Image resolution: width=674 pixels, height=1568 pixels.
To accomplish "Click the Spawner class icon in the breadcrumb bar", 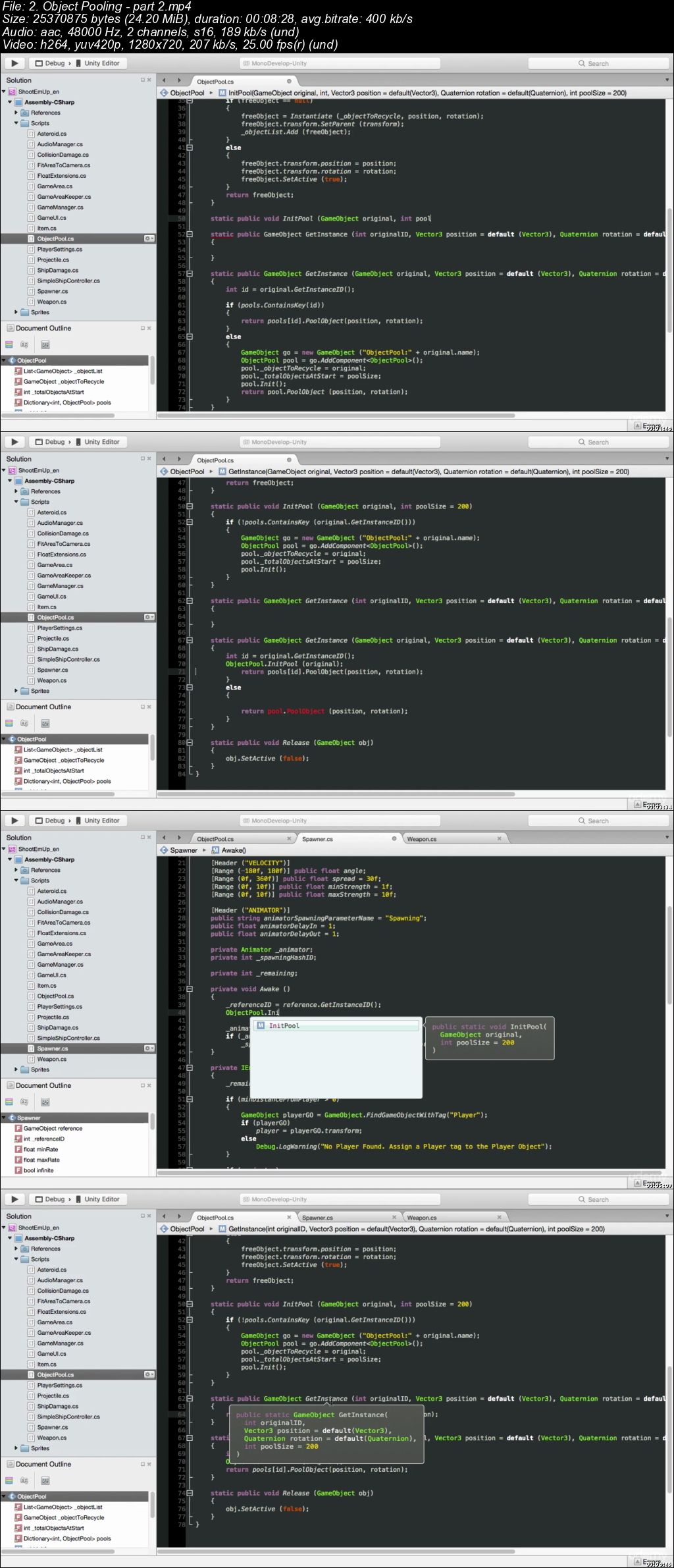I will click(164, 850).
